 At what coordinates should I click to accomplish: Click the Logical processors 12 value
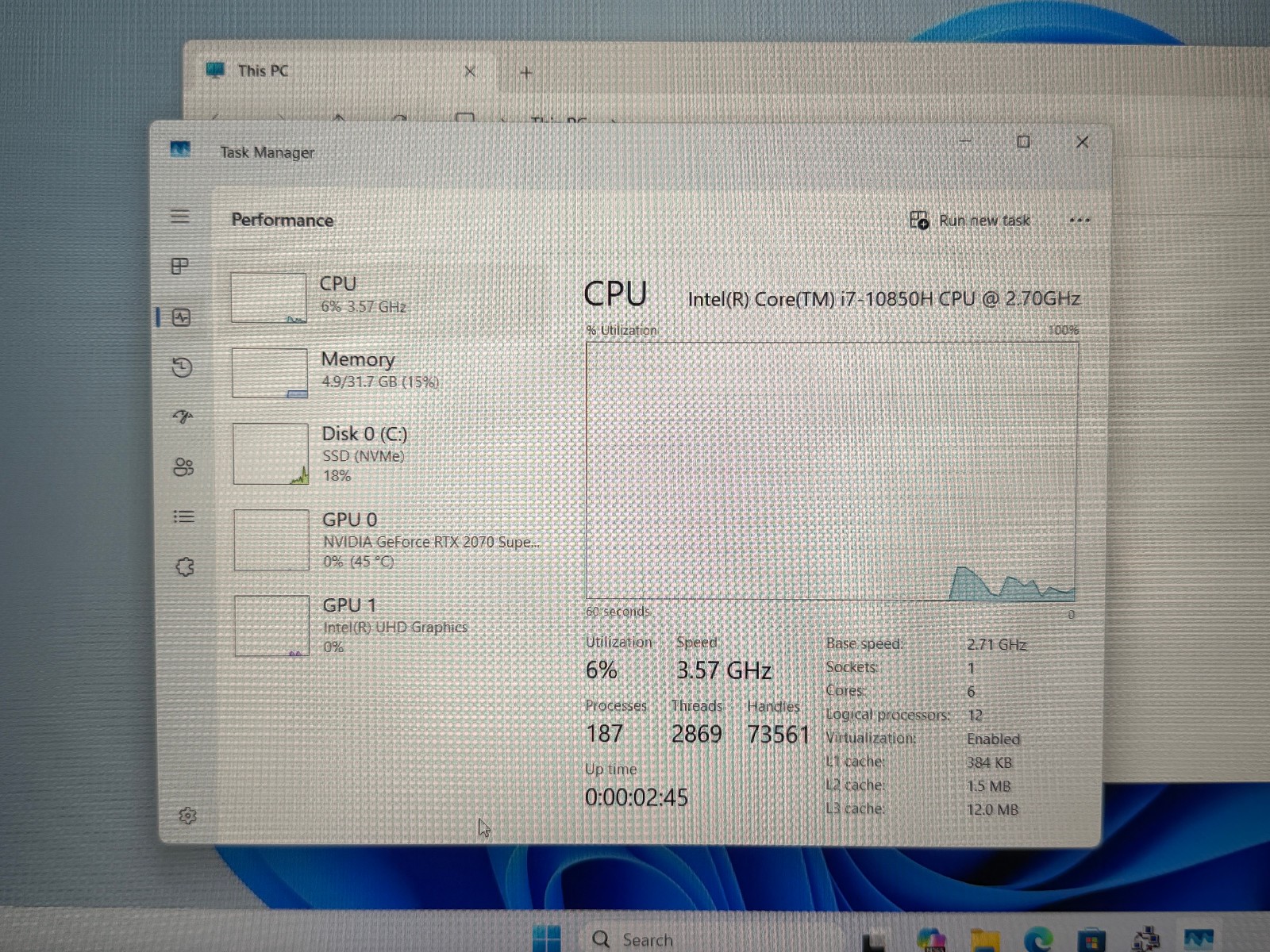click(975, 715)
